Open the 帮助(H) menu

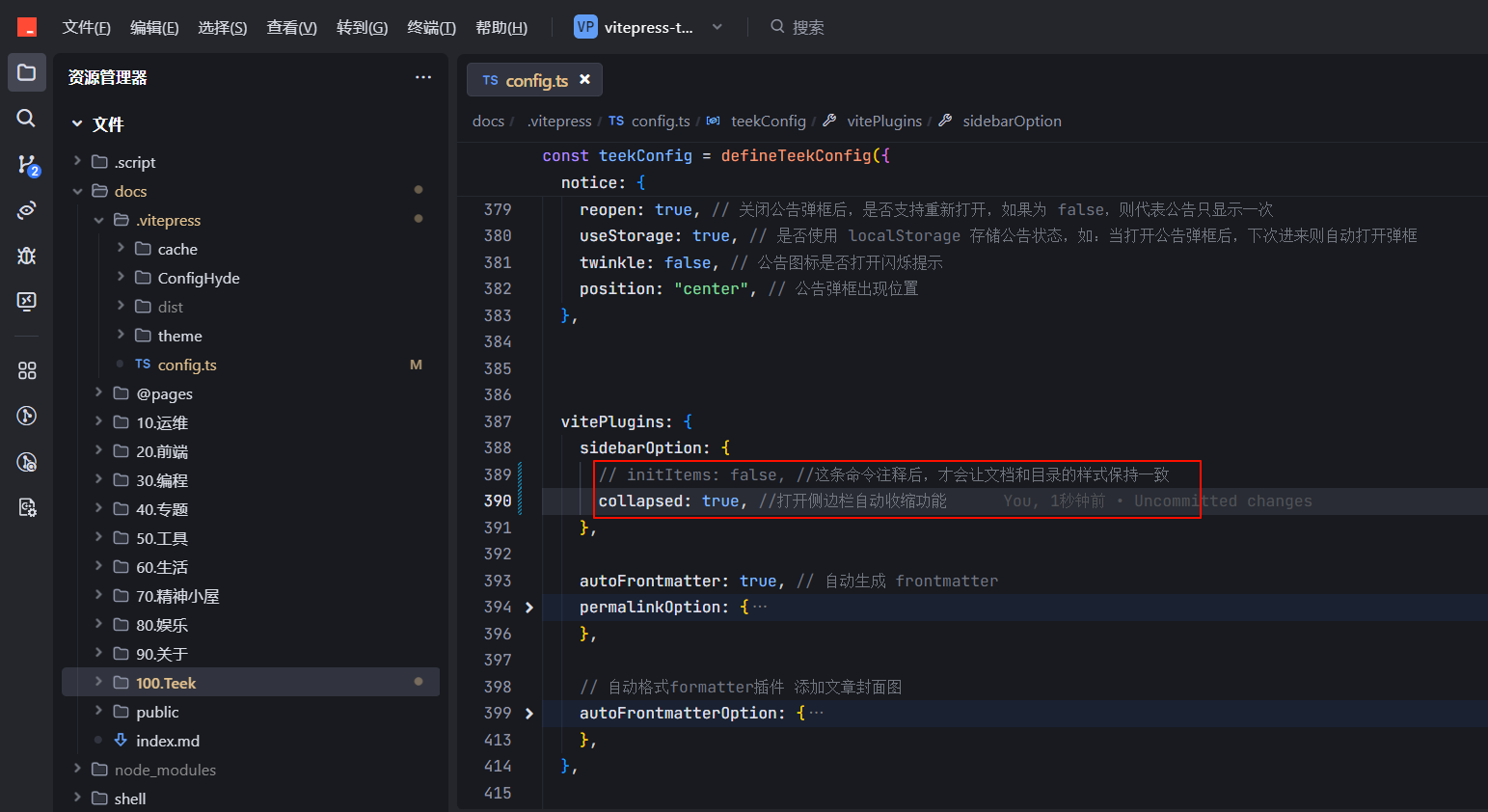pos(501,27)
